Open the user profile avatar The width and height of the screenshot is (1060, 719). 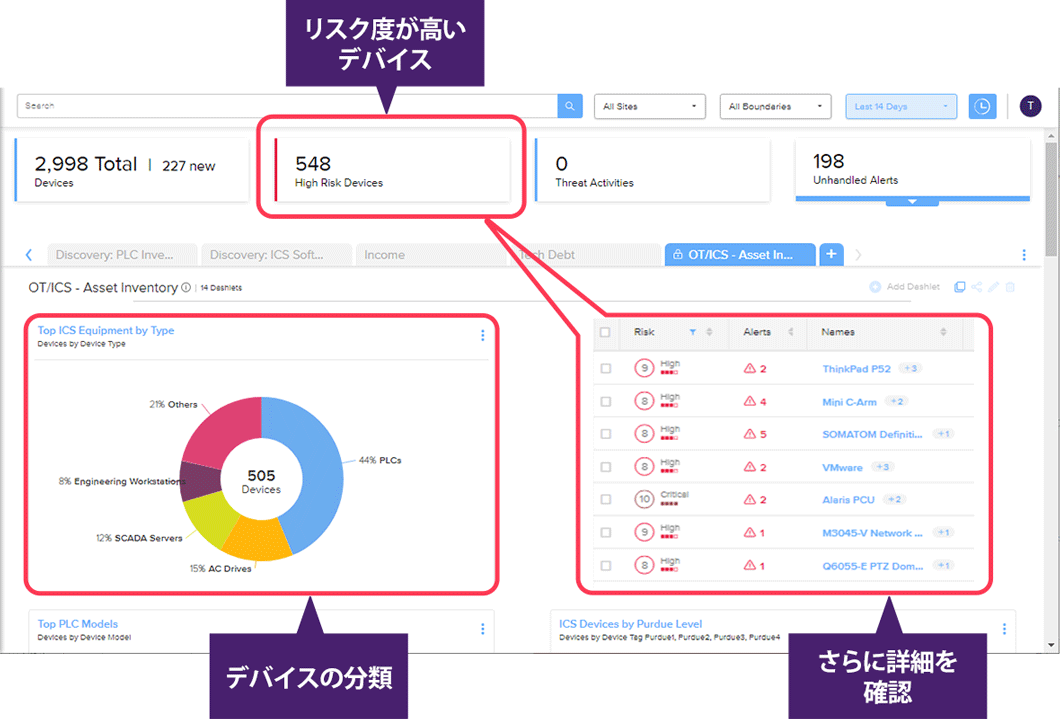pos(1030,106)
